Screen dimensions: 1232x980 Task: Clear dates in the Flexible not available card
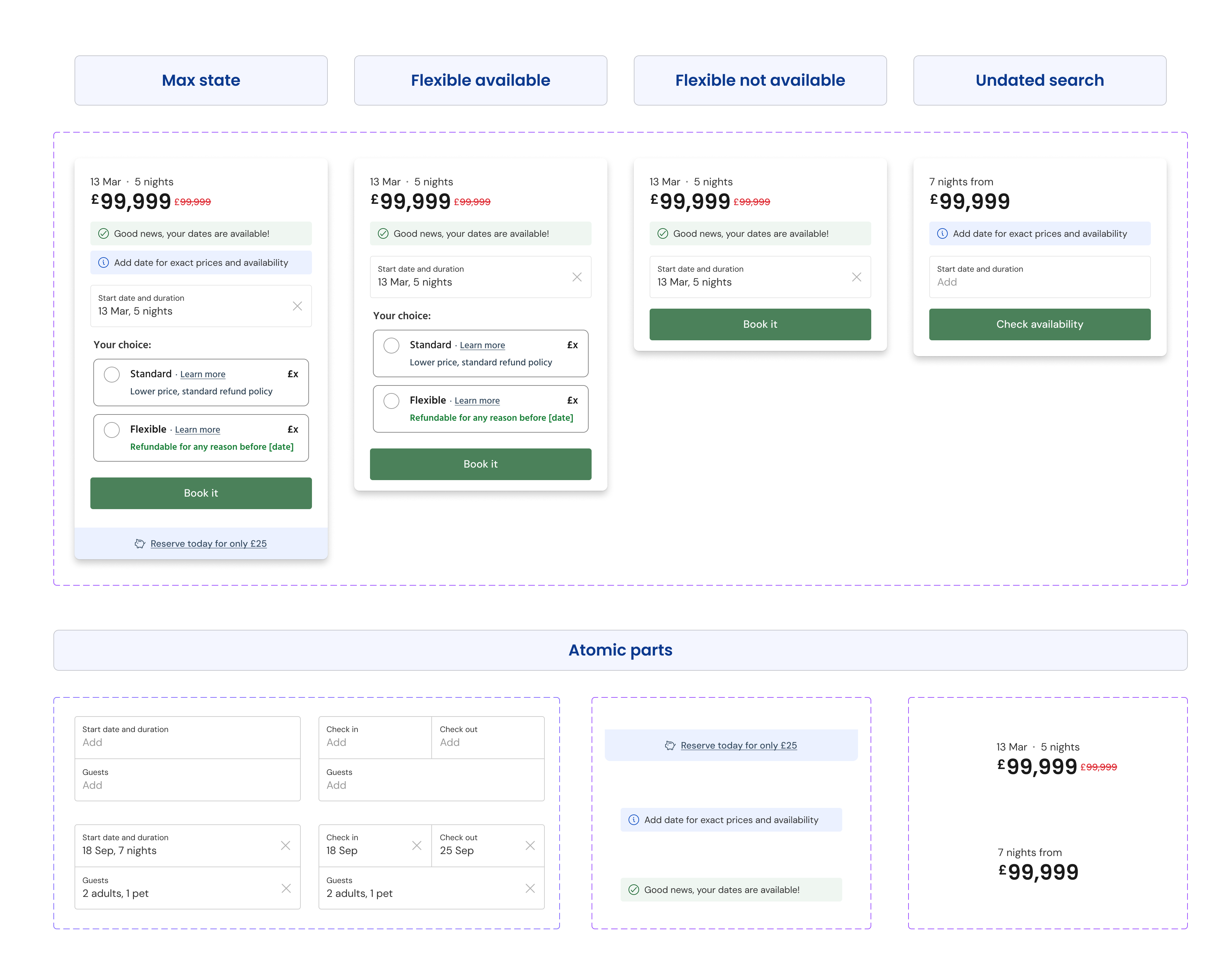[x=856, y=277]
